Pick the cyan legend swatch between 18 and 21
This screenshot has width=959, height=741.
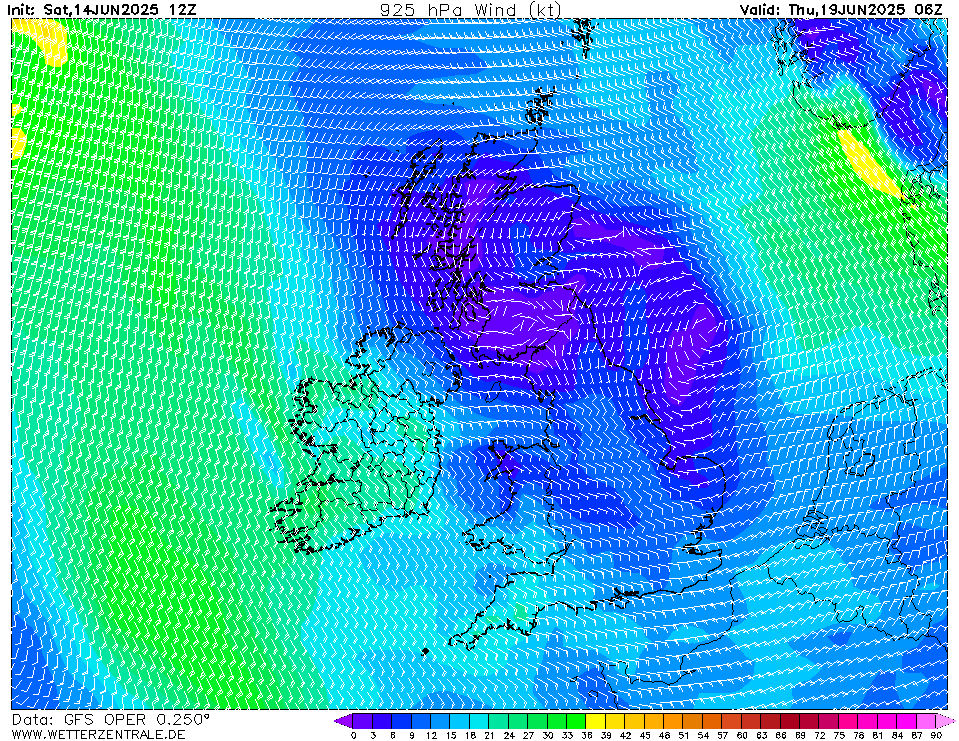tap(479, 721)
